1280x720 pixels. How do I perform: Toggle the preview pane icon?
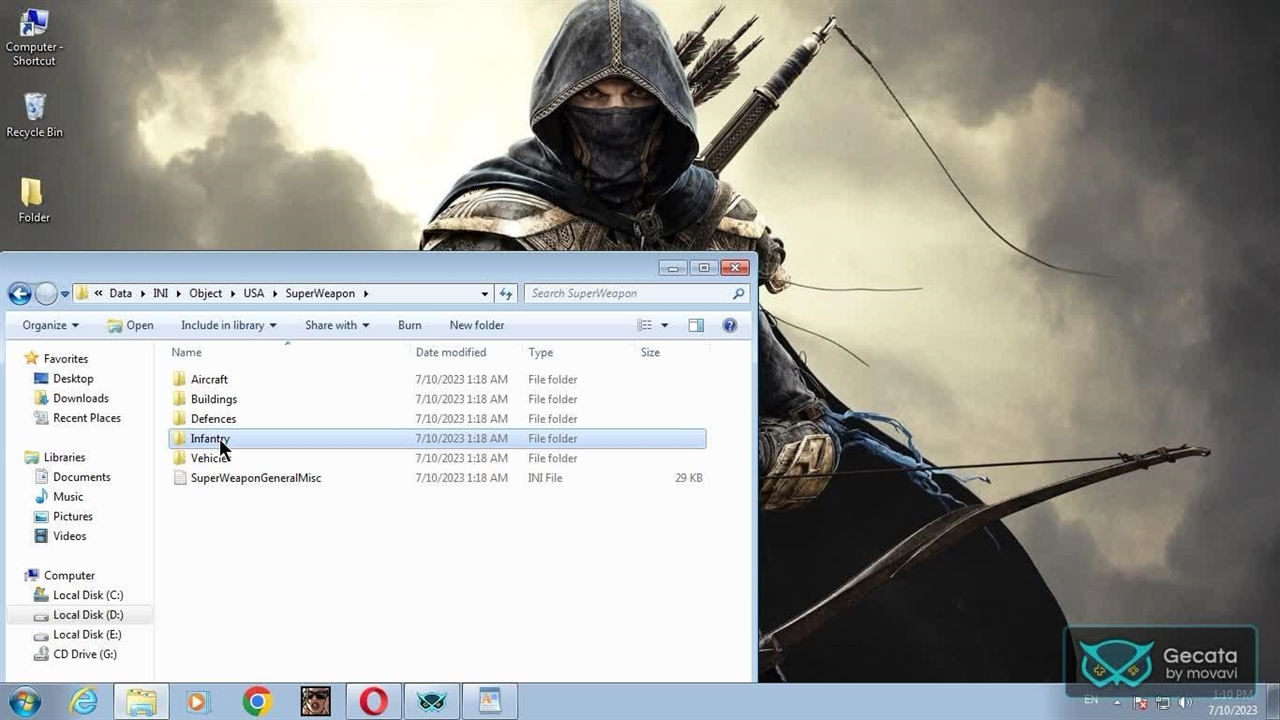point(696,325)
